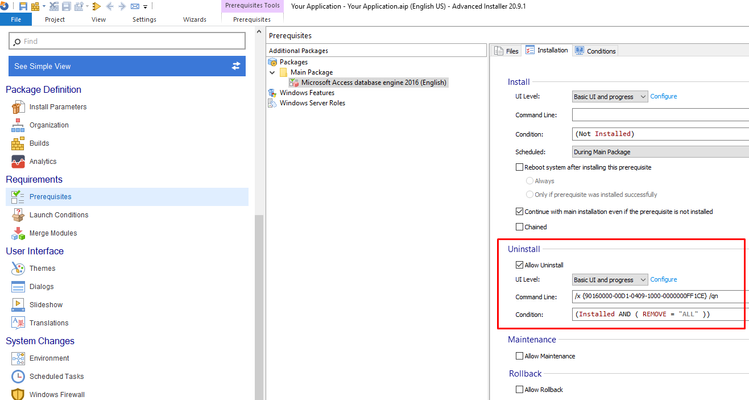Screen dimensions: 749x400
Task: Open the Themes page icon
Action: point(18,269)
